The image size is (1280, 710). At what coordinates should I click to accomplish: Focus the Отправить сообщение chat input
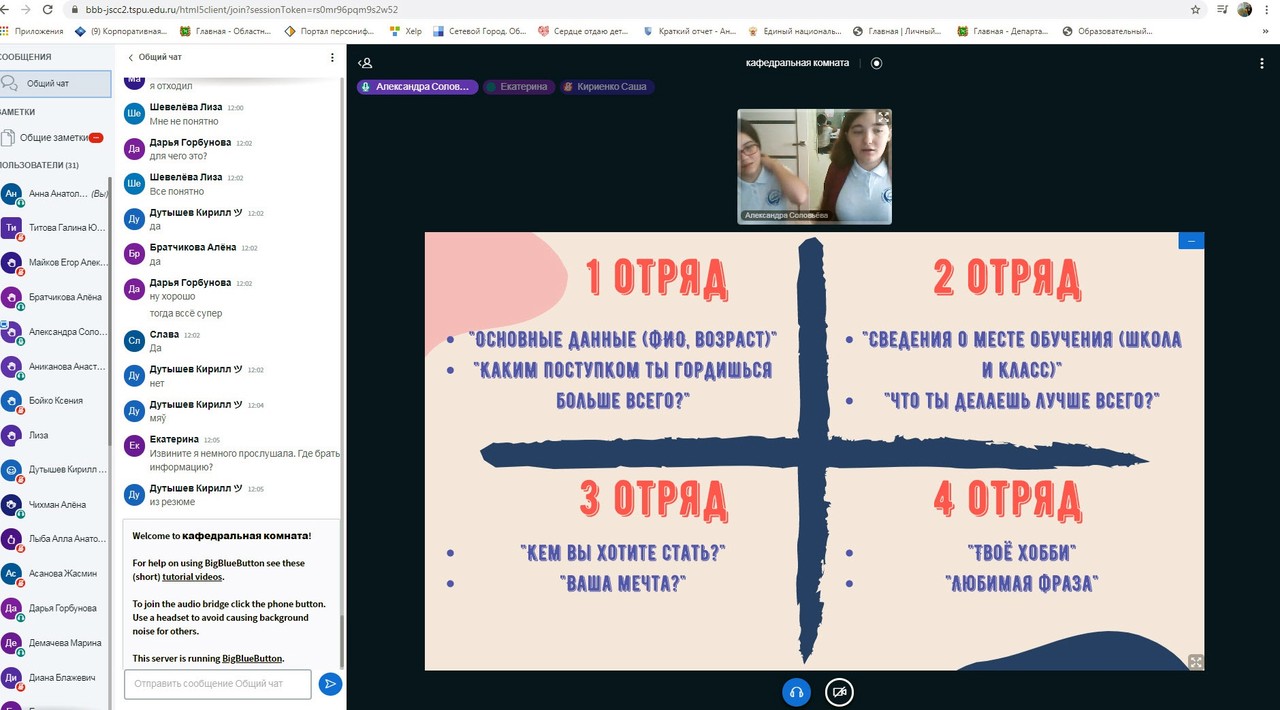click(217, 684)
